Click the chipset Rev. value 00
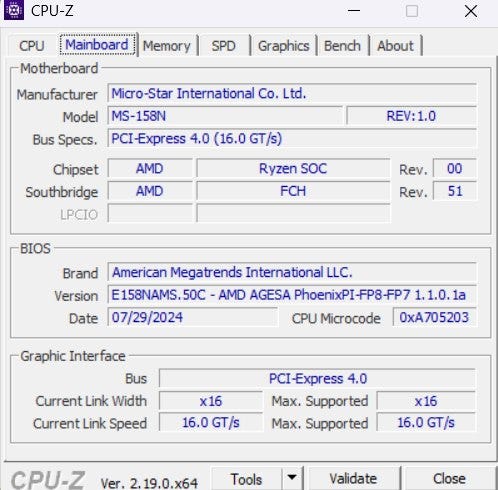Screen dimensions: 498x490 (x=455, y=168)
